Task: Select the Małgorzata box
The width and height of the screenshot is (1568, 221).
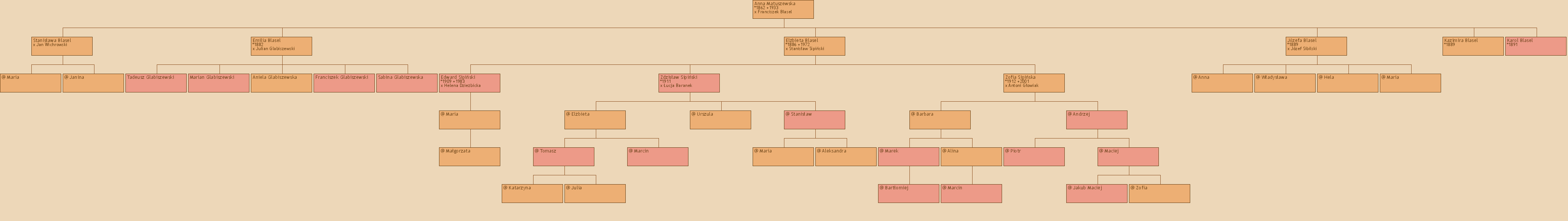Action: click(x=469, y=157)
